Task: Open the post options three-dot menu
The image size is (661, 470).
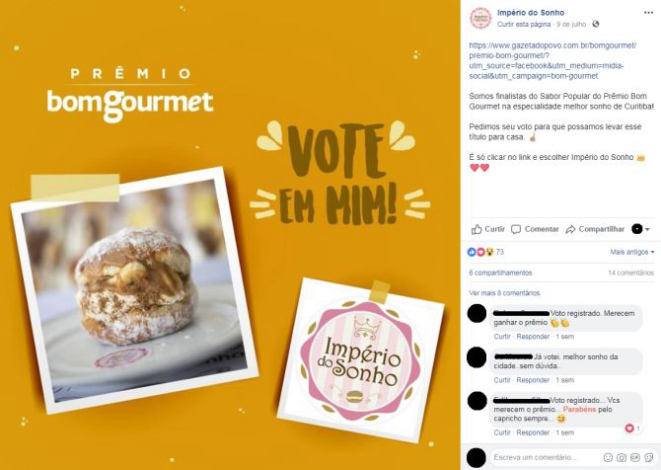Action: 648,13
